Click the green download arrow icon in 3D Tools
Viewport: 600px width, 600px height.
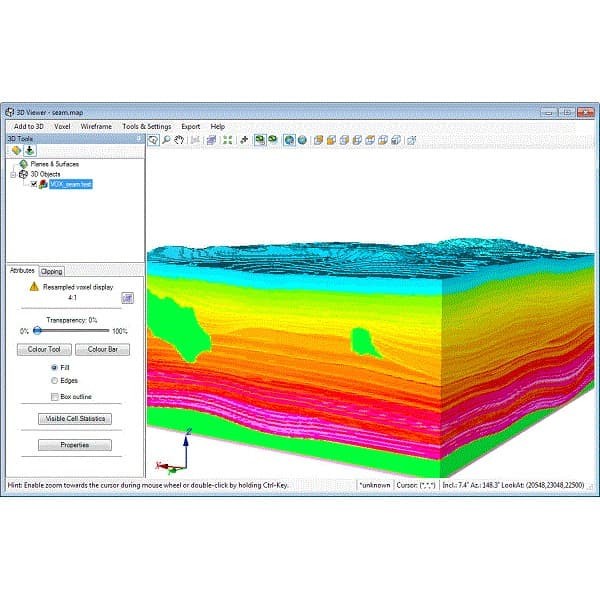tap(30, 150)
